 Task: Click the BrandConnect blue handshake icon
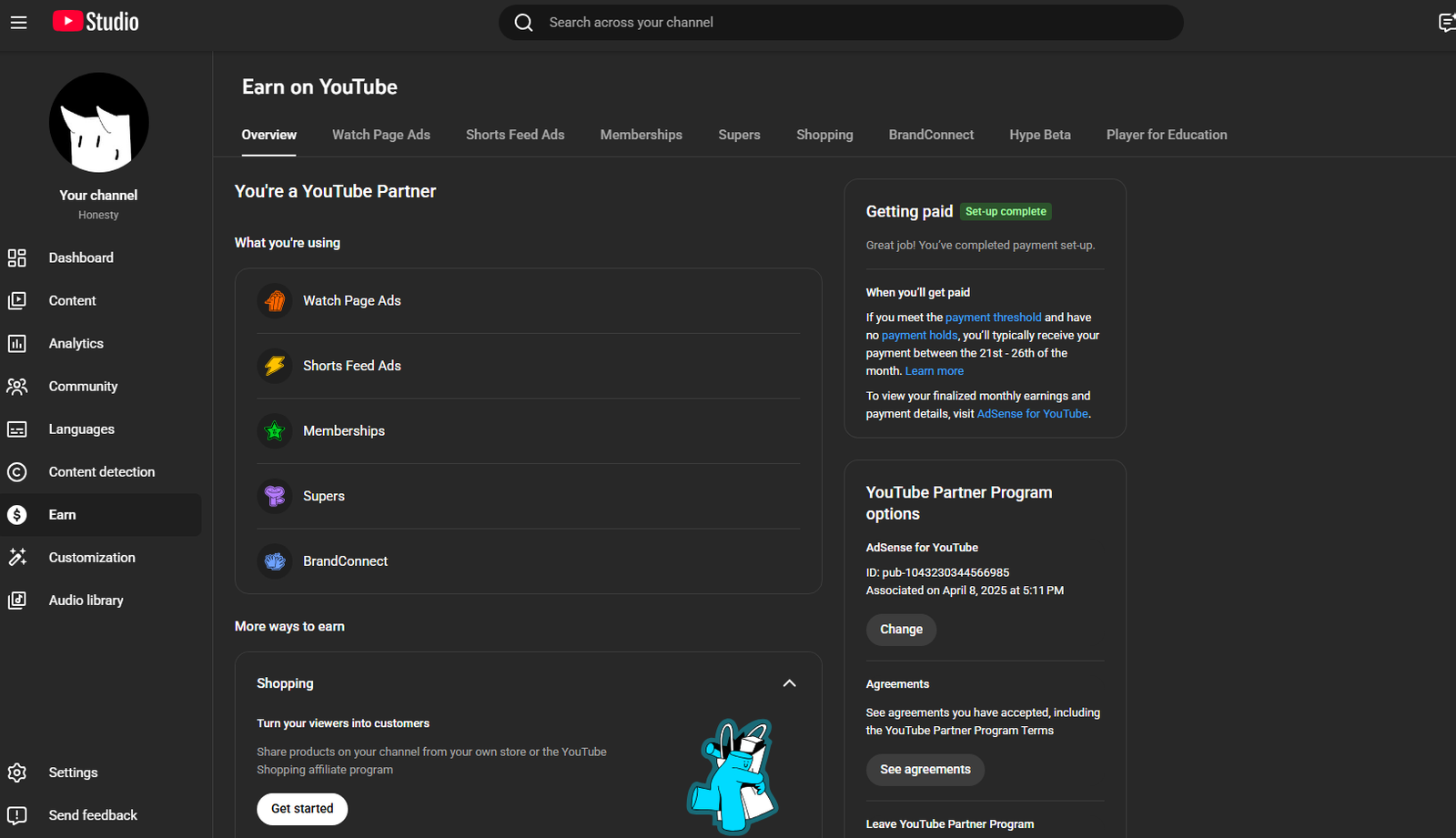[275, 561]
